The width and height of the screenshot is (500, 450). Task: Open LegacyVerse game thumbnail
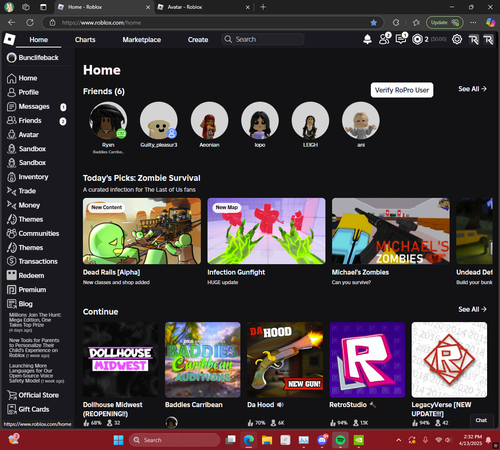point(449,360)
